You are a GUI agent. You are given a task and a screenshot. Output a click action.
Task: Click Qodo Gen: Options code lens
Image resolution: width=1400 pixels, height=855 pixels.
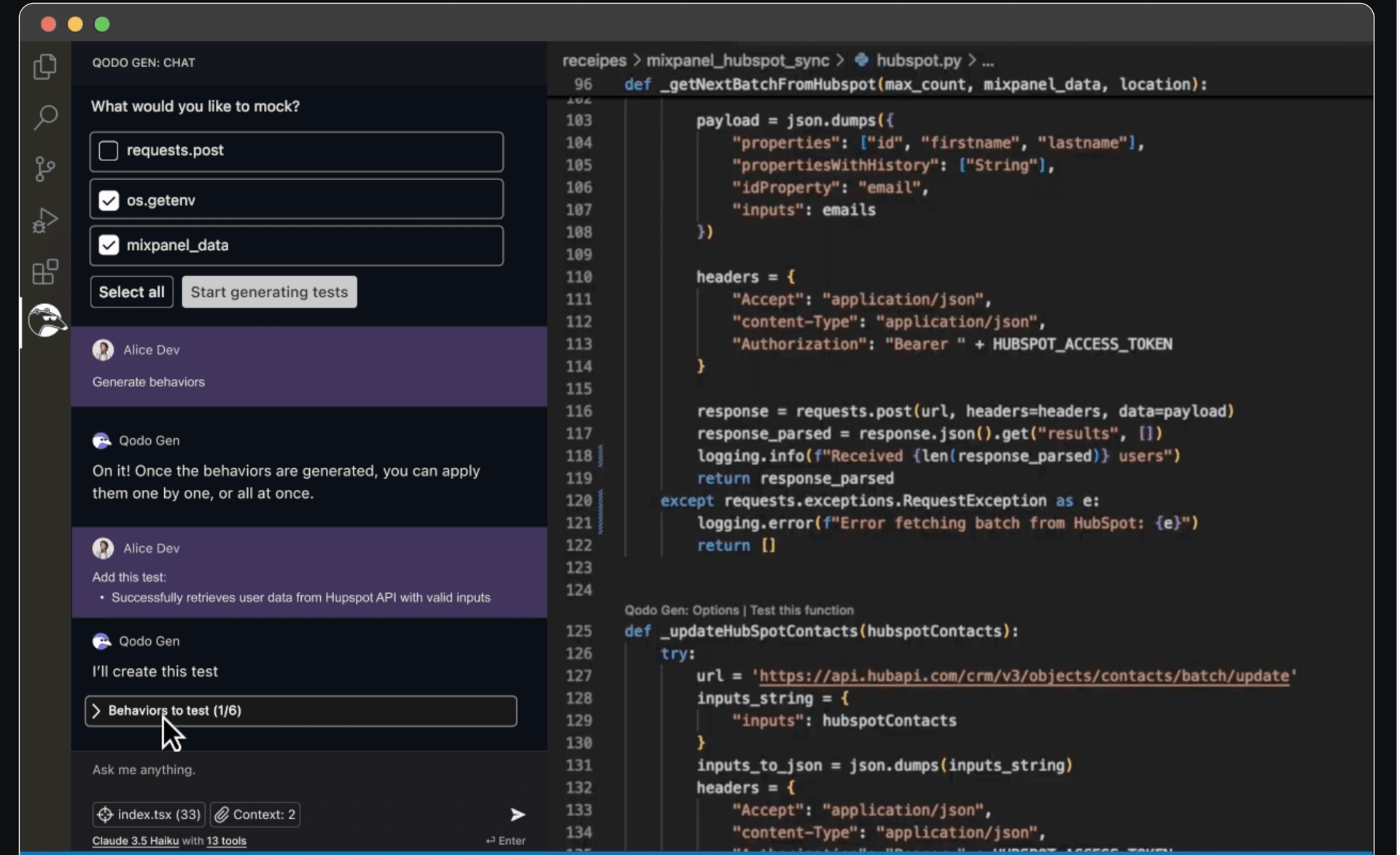click(681, 610)
